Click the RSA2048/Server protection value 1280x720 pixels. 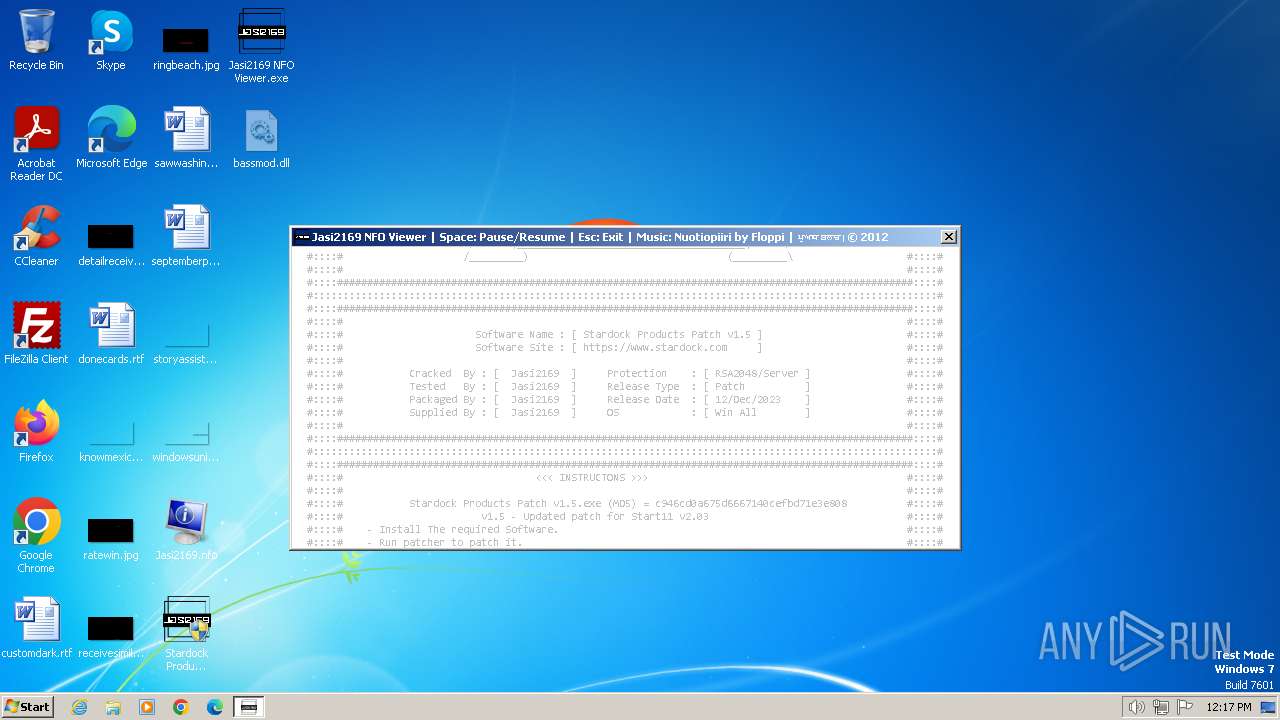757,374
